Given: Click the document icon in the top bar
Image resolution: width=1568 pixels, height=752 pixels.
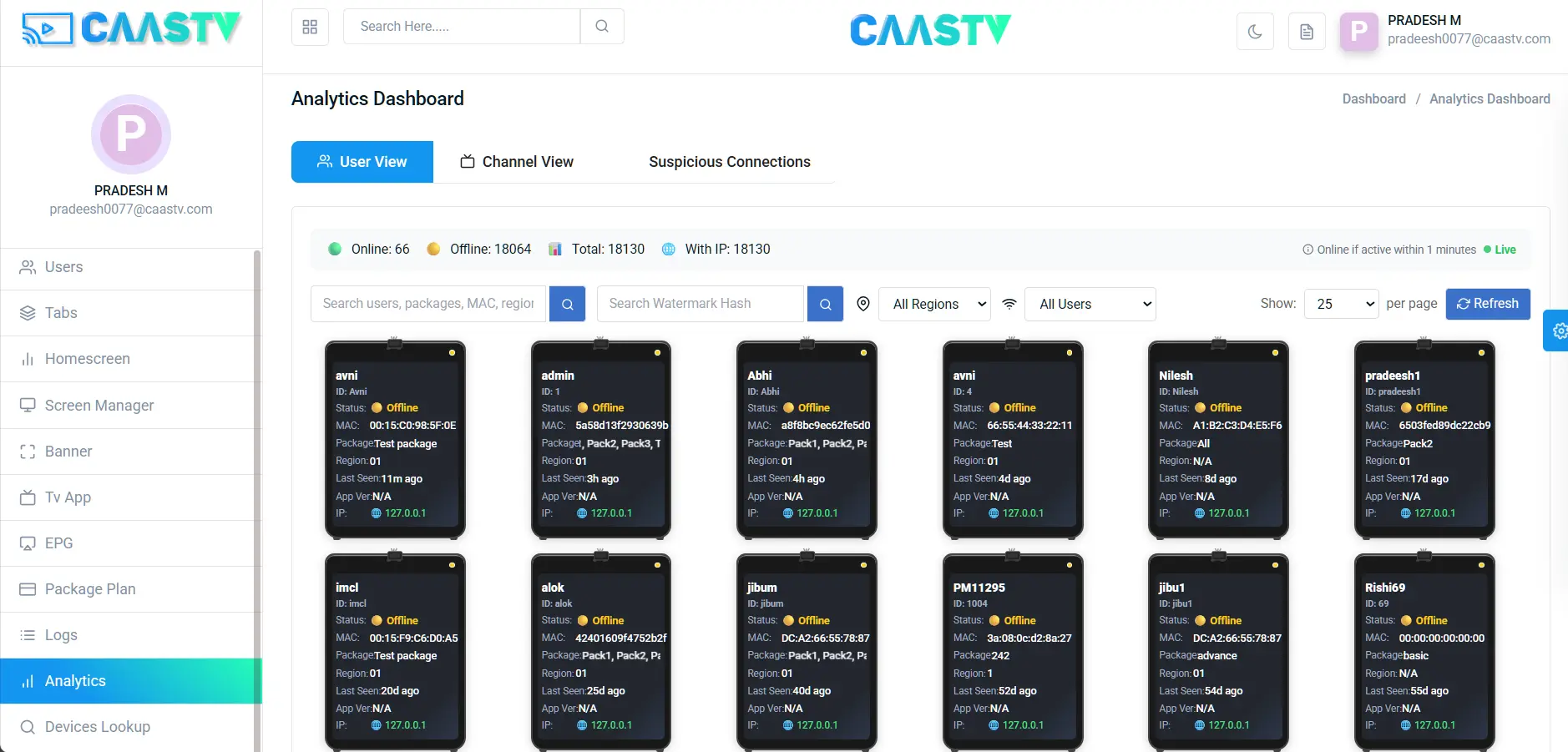Looking at the screenshot, I should tap(1307, 30).
